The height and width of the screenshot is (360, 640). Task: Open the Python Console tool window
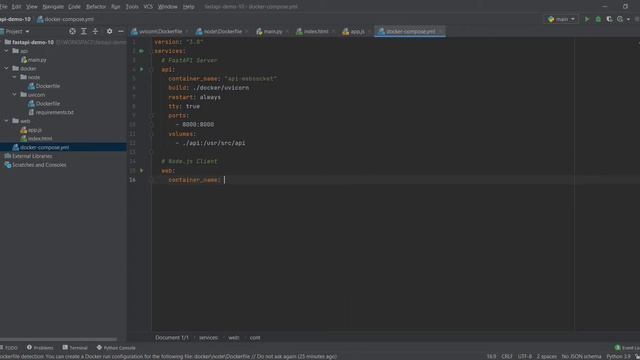coord(116,348)
